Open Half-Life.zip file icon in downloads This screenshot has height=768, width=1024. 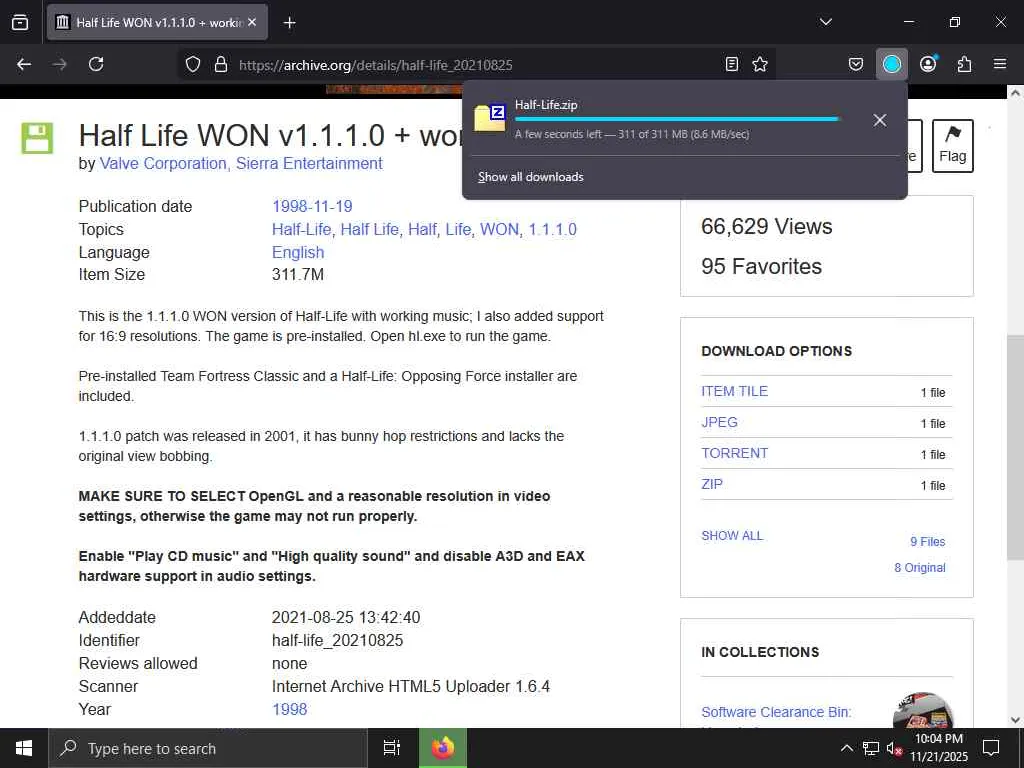coord(490,118)
